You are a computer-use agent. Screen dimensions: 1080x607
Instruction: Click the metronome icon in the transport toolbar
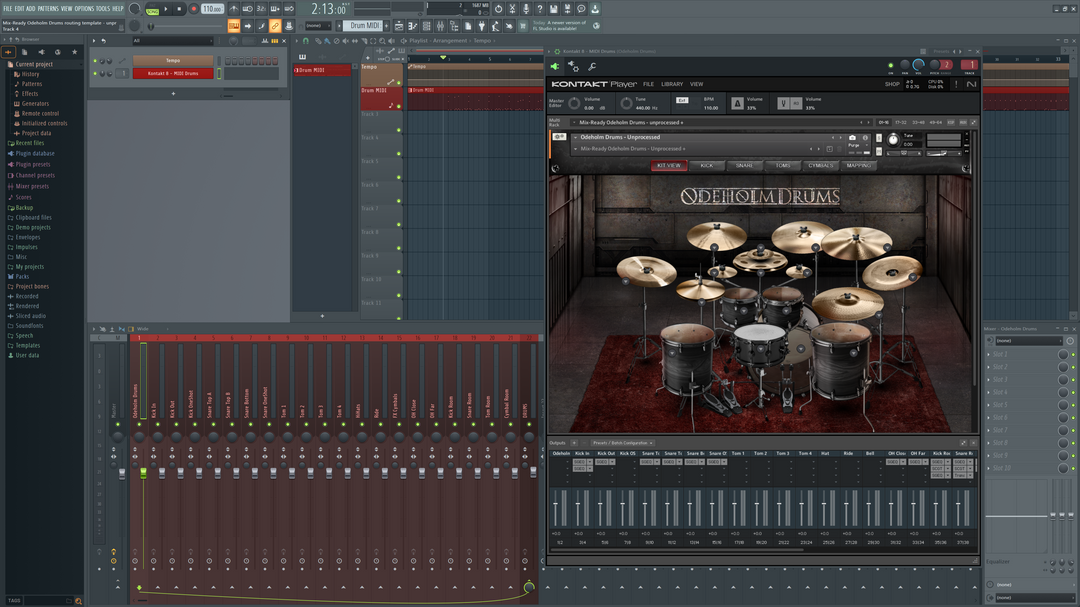tap(234, 9)
